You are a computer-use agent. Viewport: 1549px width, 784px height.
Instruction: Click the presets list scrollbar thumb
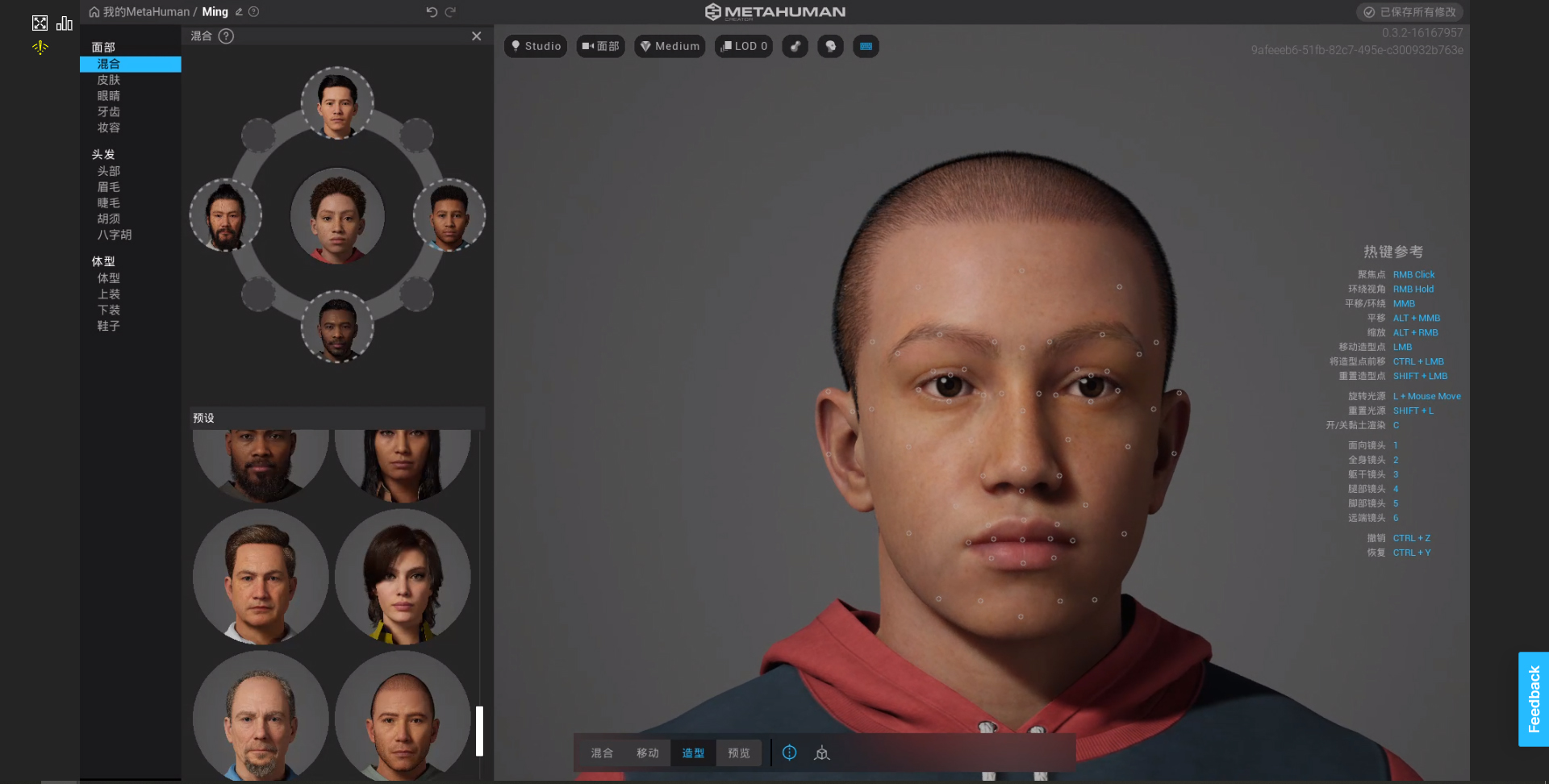click(x=479, y=731)
